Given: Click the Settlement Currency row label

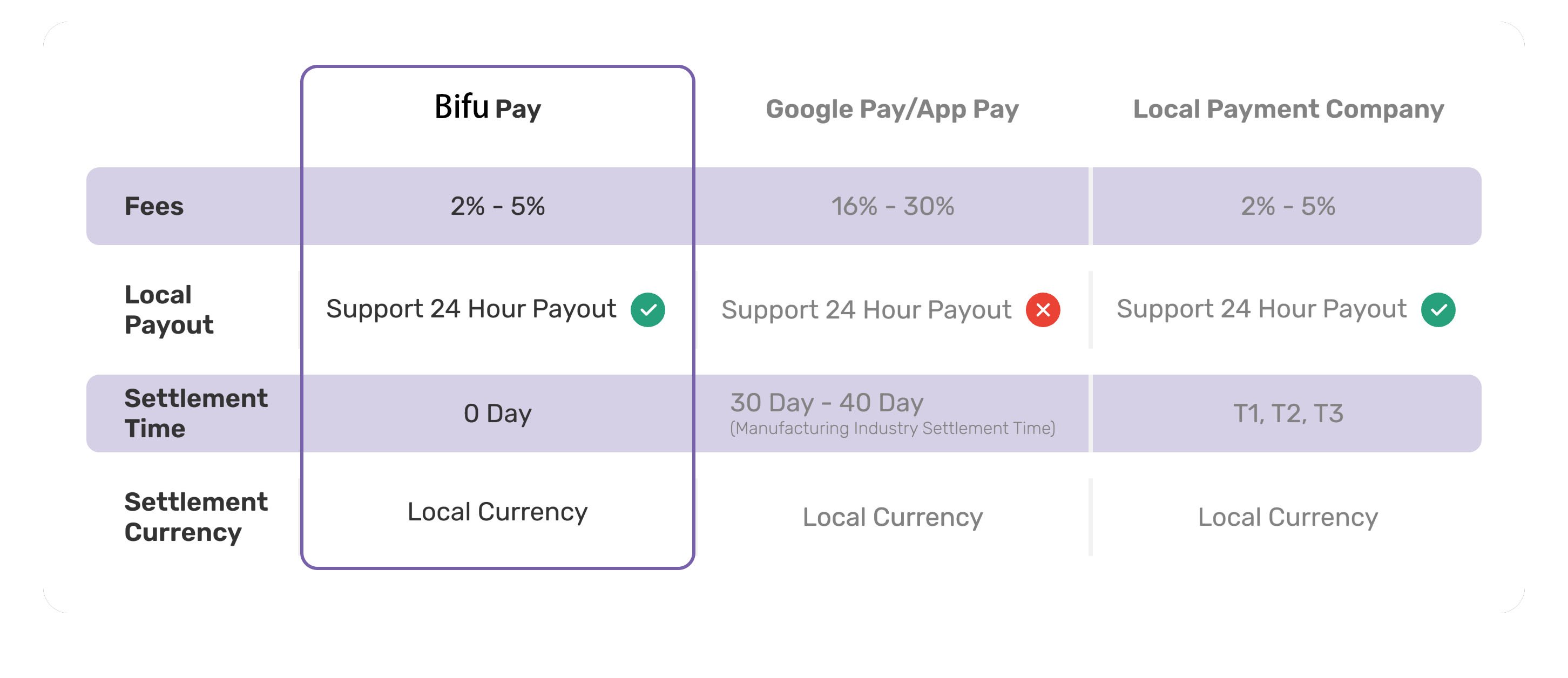Looking at the screenshot, I should click(x=196, y=517).
